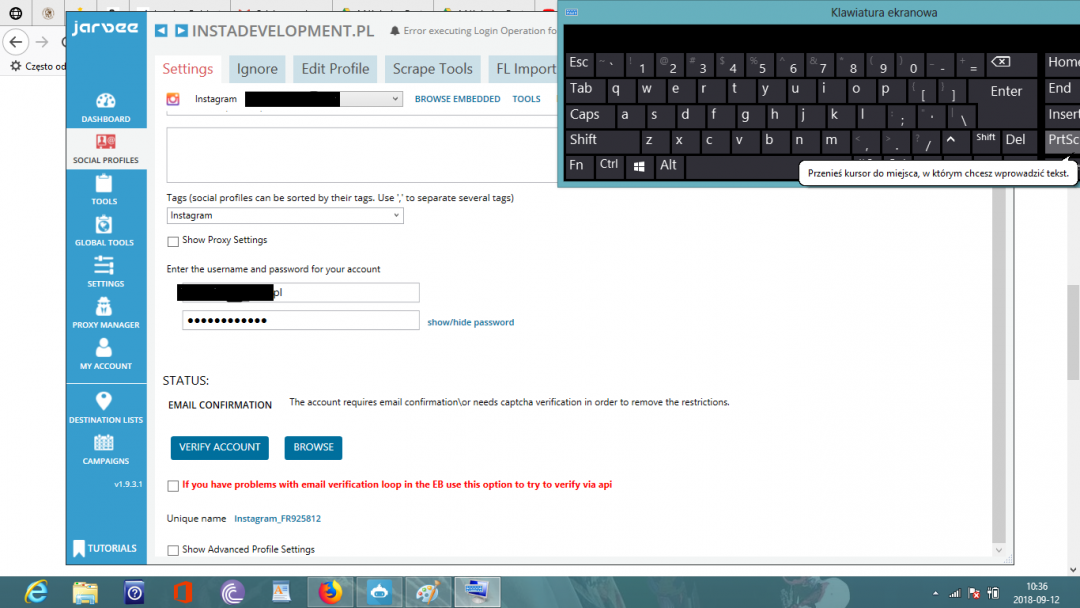
Task: Open Proxy Manager in sidebar
Action: click(x=105, y=312)
